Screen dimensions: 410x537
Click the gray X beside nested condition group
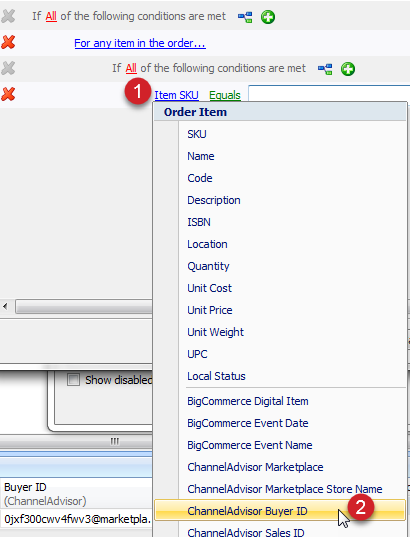pos(8,68)
